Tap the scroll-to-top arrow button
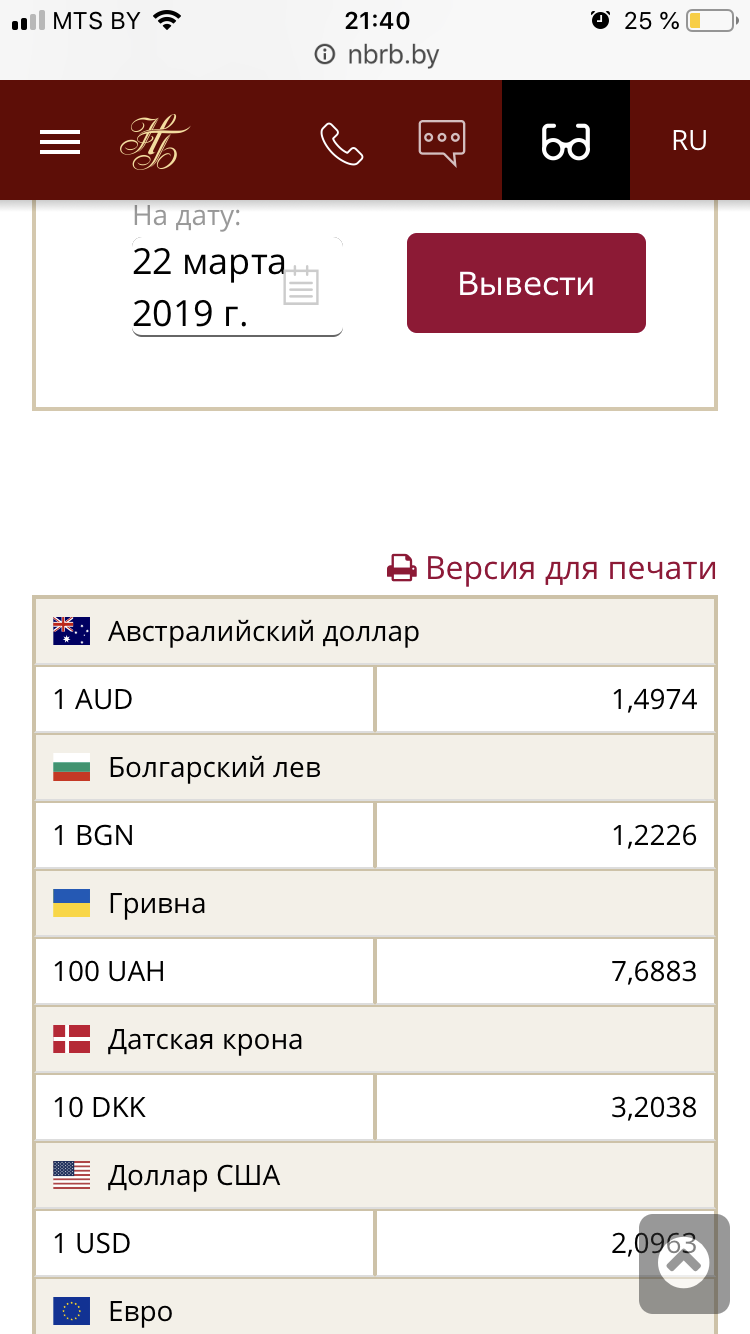Viewport: 750px width, 1334px height. tap(684, 1262)
